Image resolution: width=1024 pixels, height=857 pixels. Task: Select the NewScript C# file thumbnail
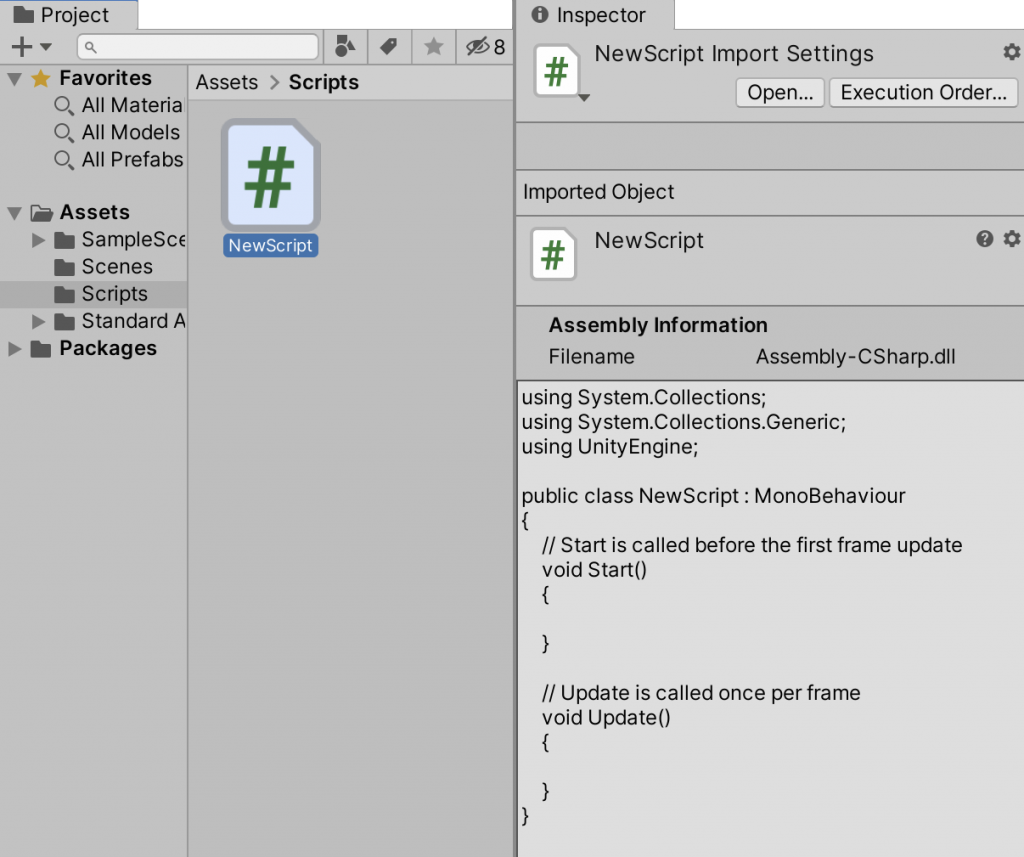point(270,177)
